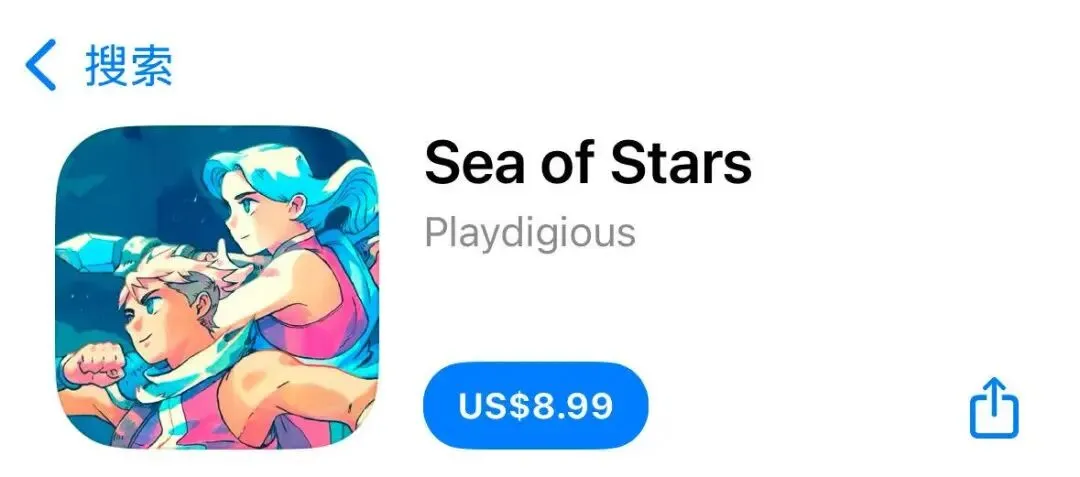Return to 搜索 search page
Viewport: 1080px width, 477px height.
pyautogui.click(x=98, y=65)
